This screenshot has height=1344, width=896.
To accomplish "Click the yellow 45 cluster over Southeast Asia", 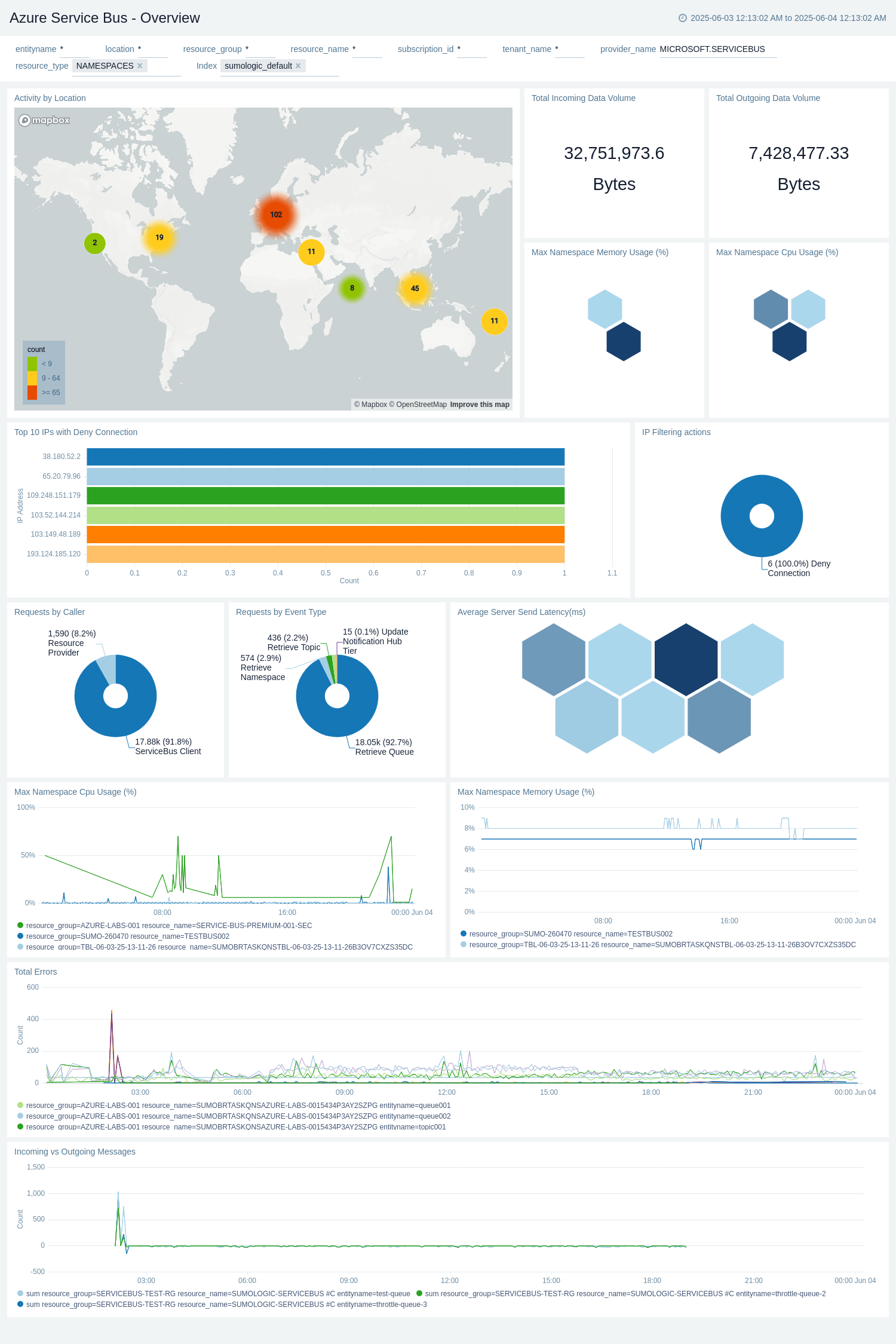I will tap(415, 288).
